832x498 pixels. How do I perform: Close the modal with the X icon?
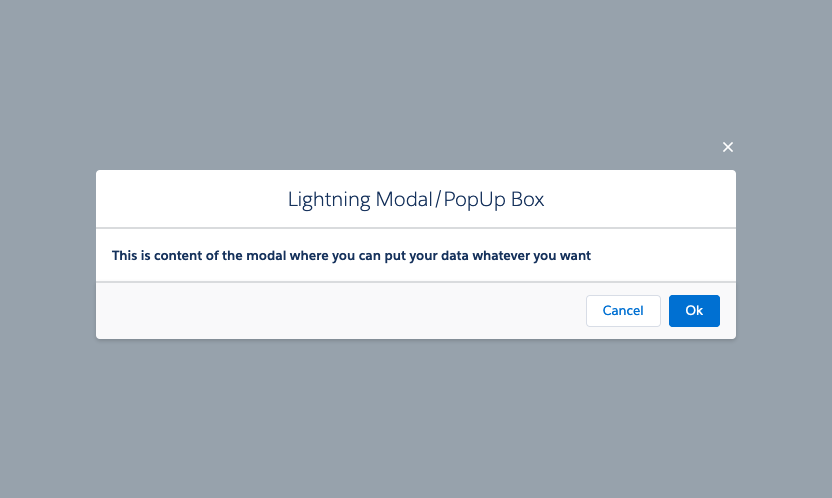pyautogui.click(x=728, y=147)
